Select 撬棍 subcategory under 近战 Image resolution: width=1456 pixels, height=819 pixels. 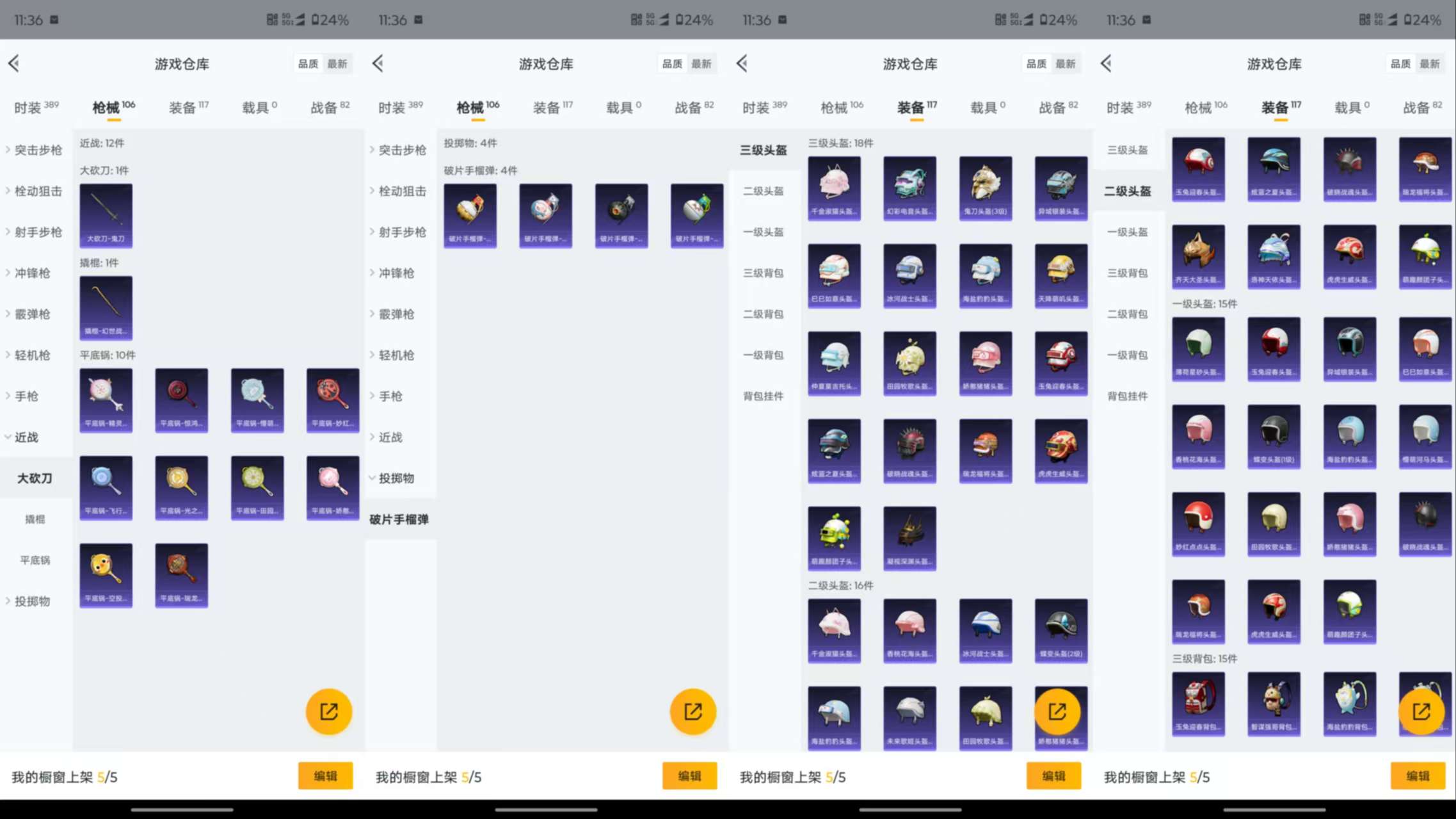pos(35,519)
